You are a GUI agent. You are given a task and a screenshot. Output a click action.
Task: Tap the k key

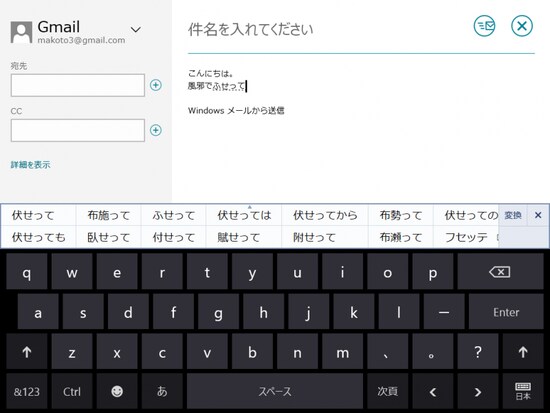354,312
